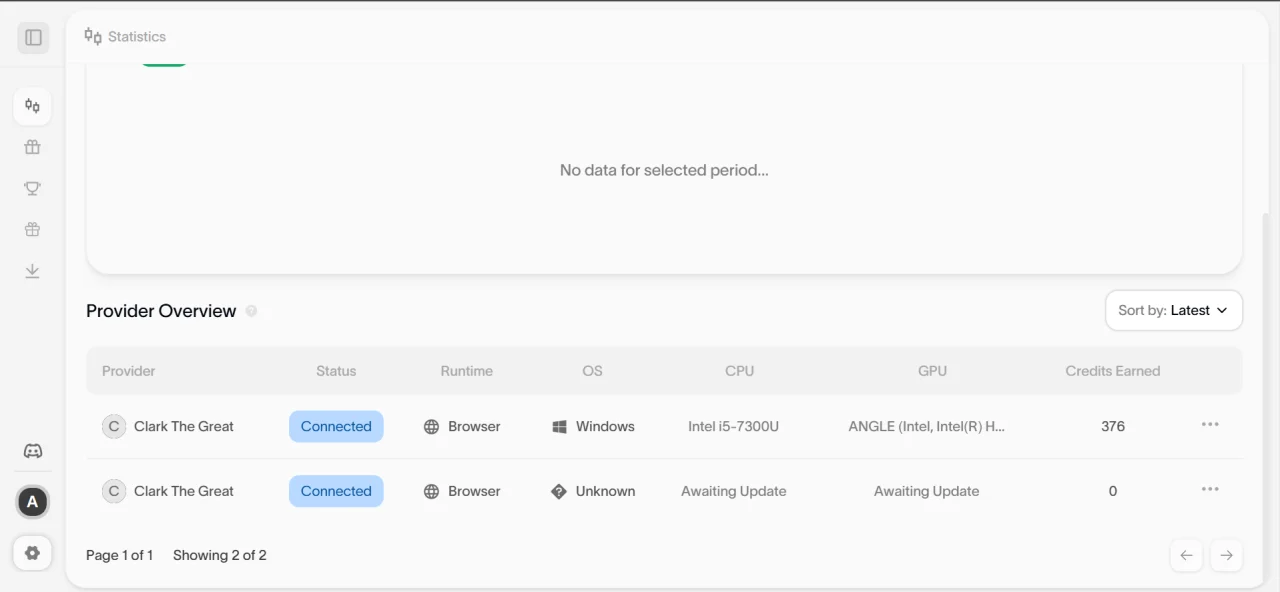Click globe icon in Intel i5-7300U row
Image resolution: width=1280 pixels, height=592 pixels.
coord(432,427)
